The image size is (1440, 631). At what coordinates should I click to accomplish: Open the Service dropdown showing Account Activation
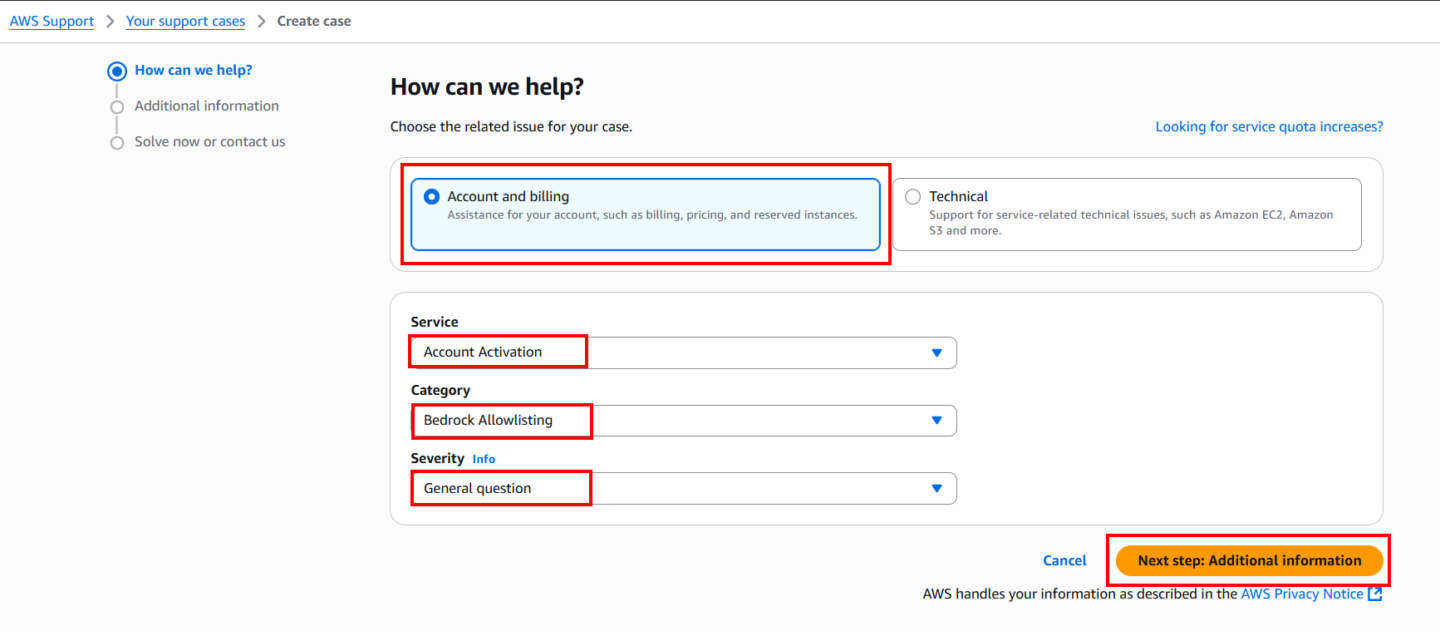click(683, 353)
